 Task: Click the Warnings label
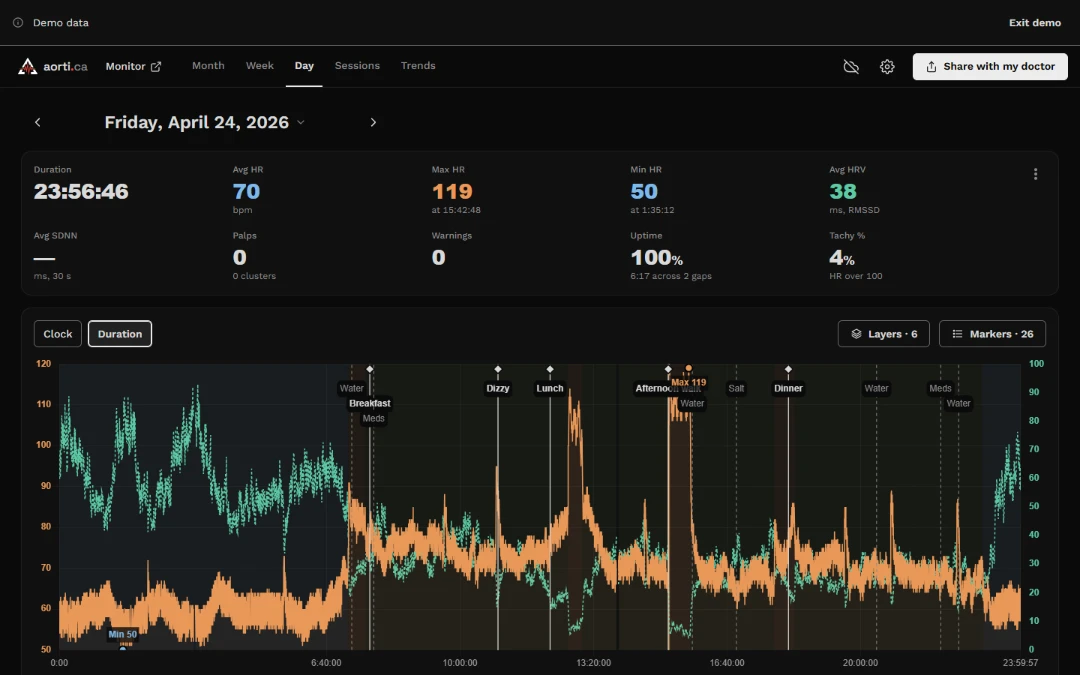point(452,236)
